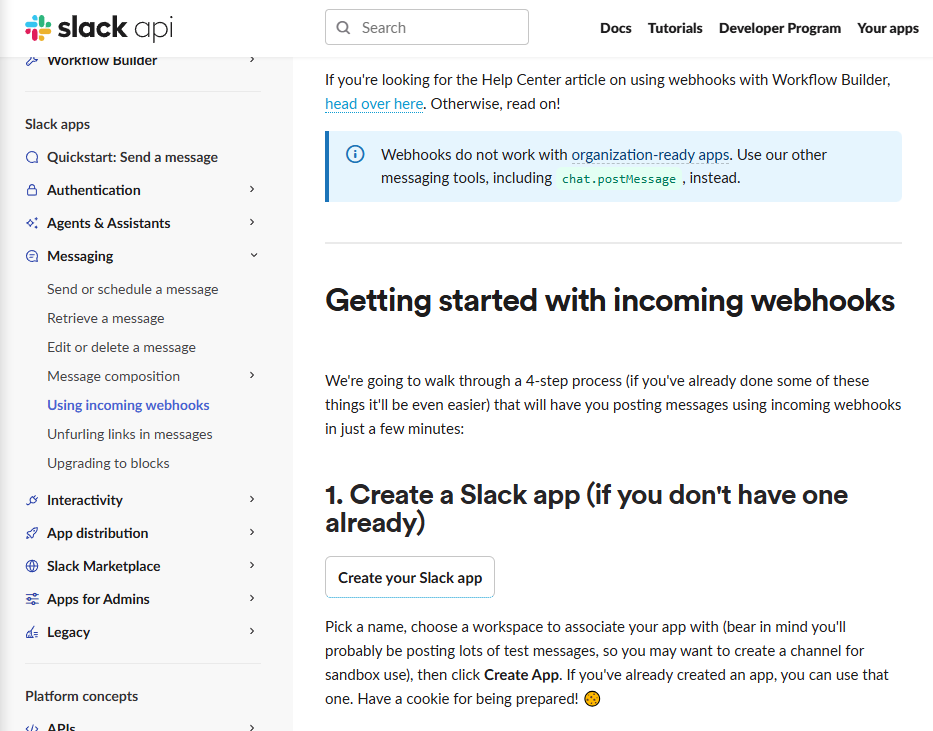Open Send or schedule a message
Image resolution: width=933 pixels, height=731 pixels.
133,289
